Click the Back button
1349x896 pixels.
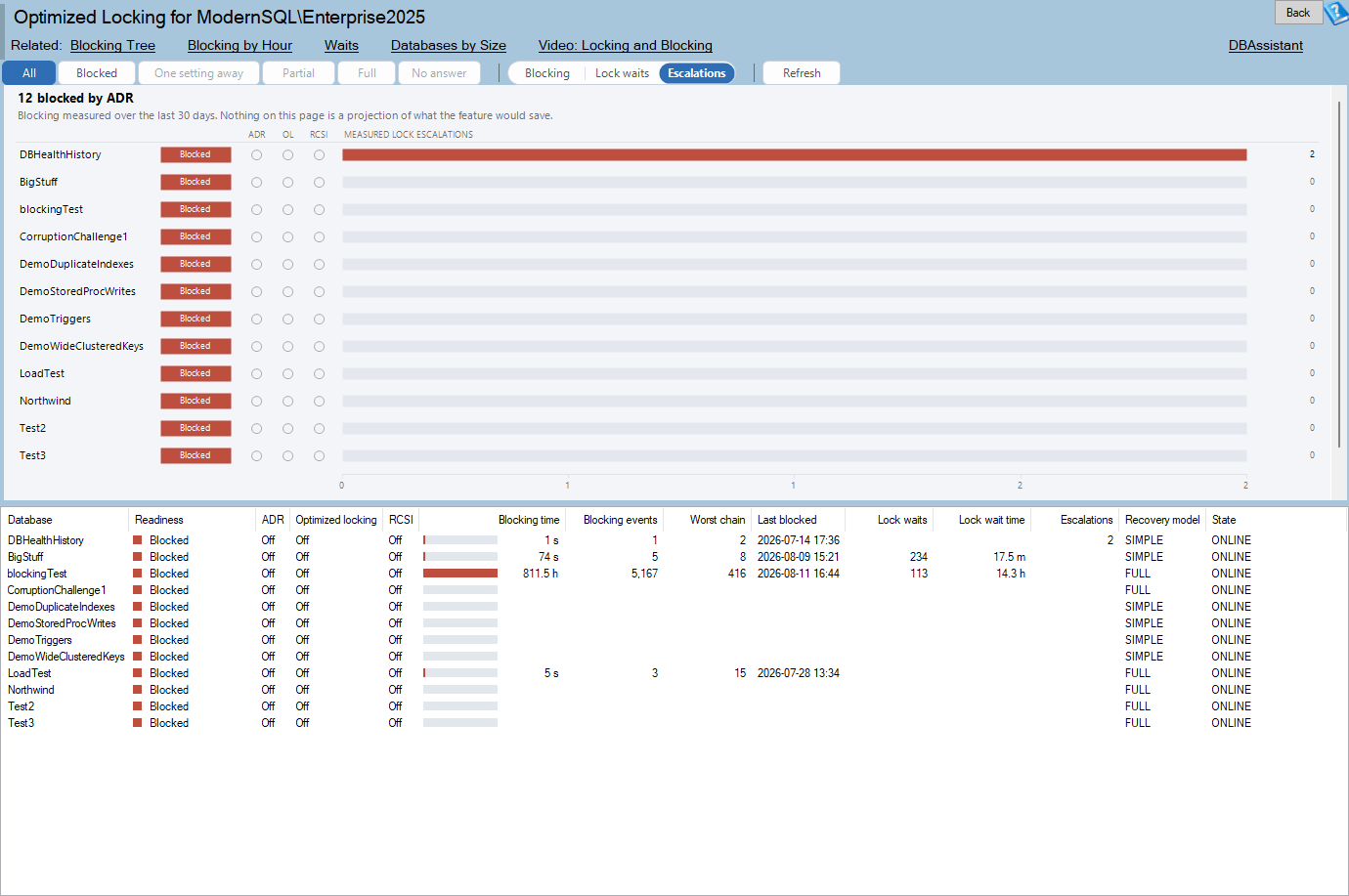click(x=1298, y=13)
